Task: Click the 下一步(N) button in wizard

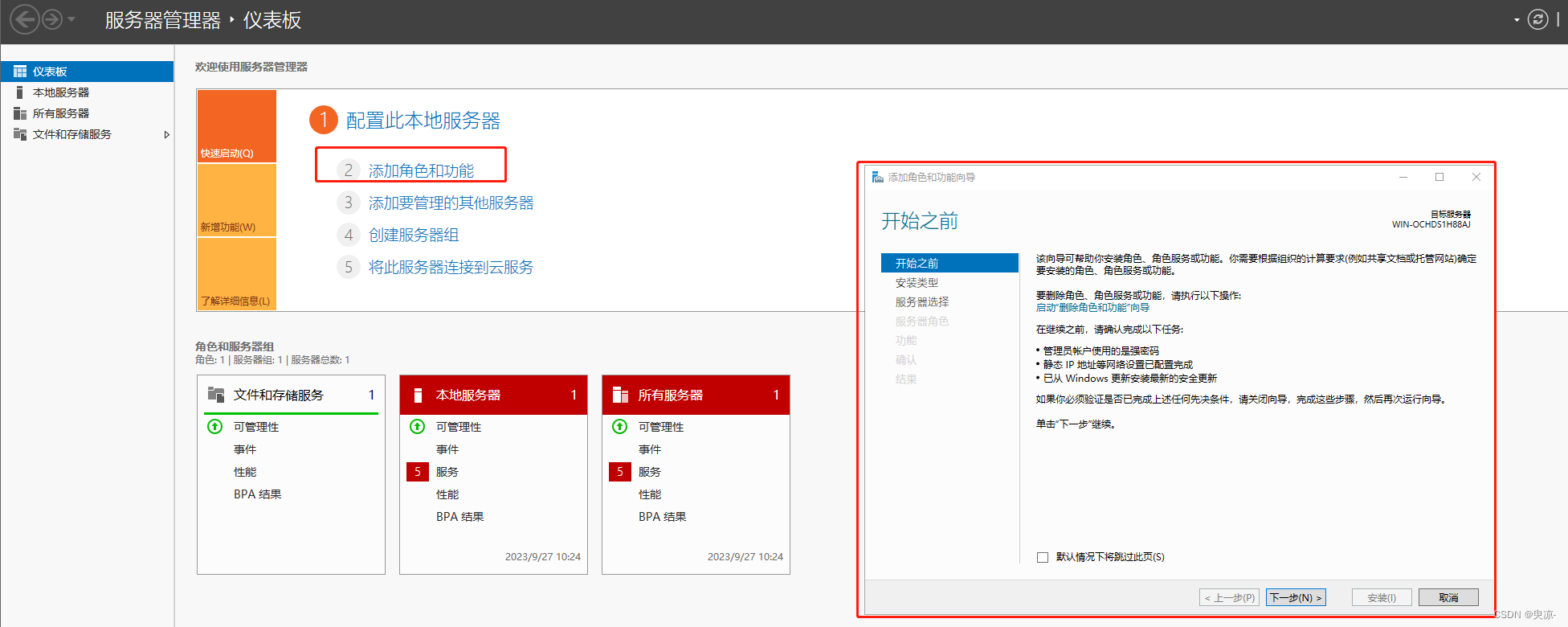Action: [x=1296, y=597]
